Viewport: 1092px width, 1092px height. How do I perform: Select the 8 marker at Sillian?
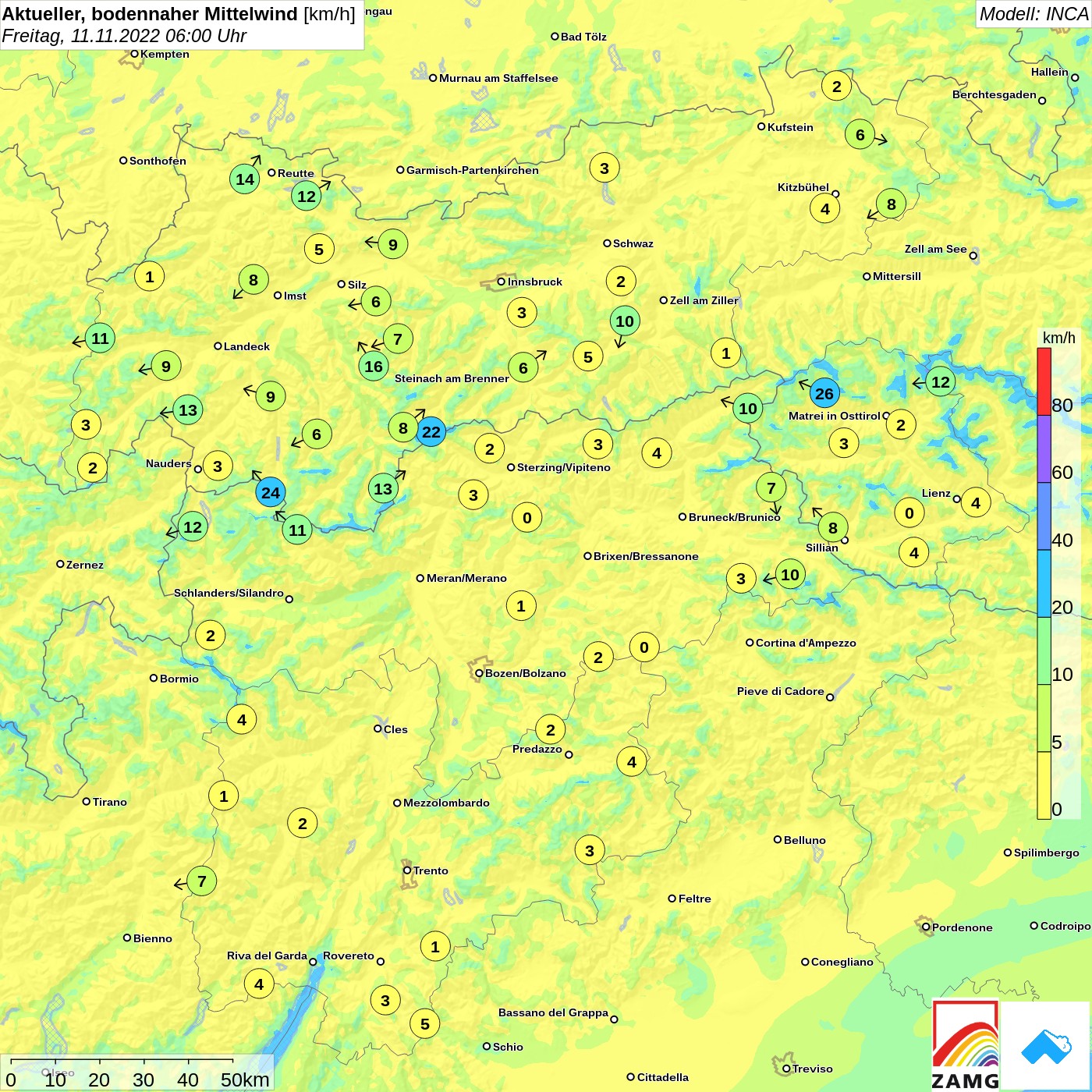point(833,528)
